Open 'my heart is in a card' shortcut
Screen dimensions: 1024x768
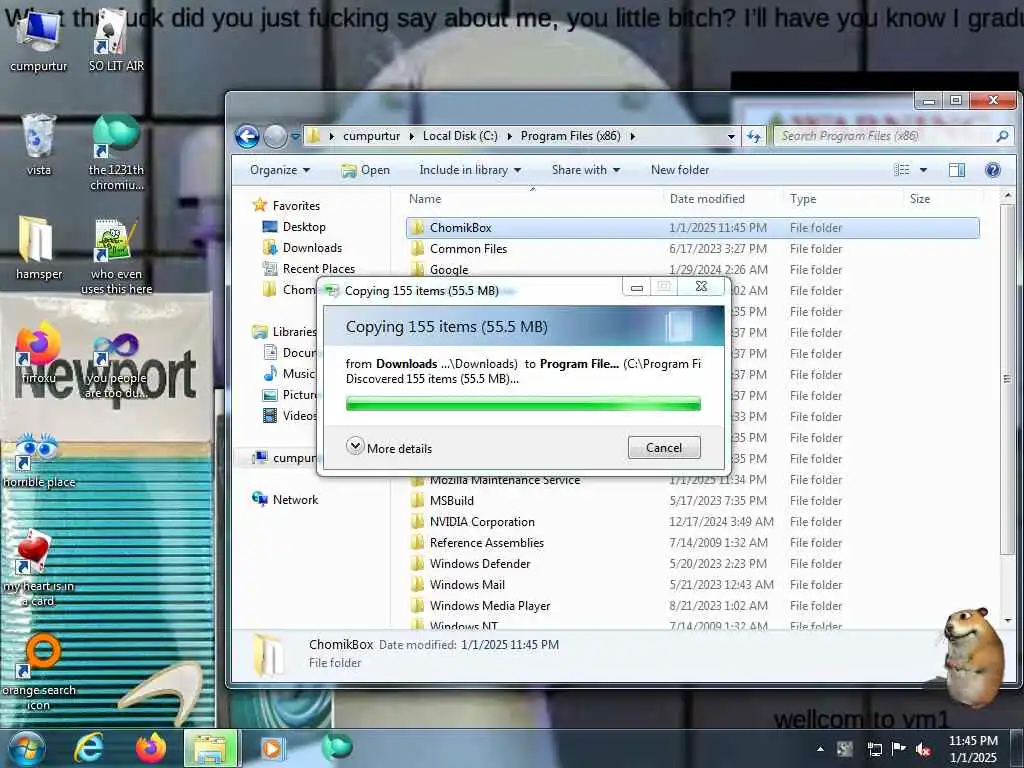click(x=38, y=568)
